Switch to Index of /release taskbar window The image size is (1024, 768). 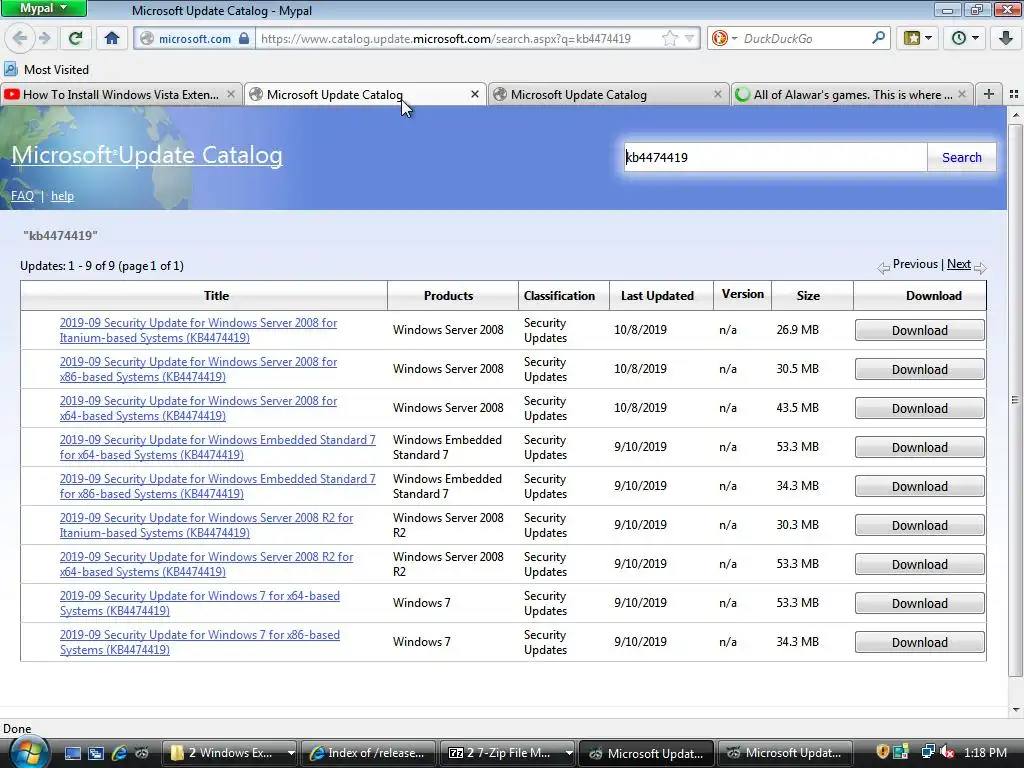[368, 753]
